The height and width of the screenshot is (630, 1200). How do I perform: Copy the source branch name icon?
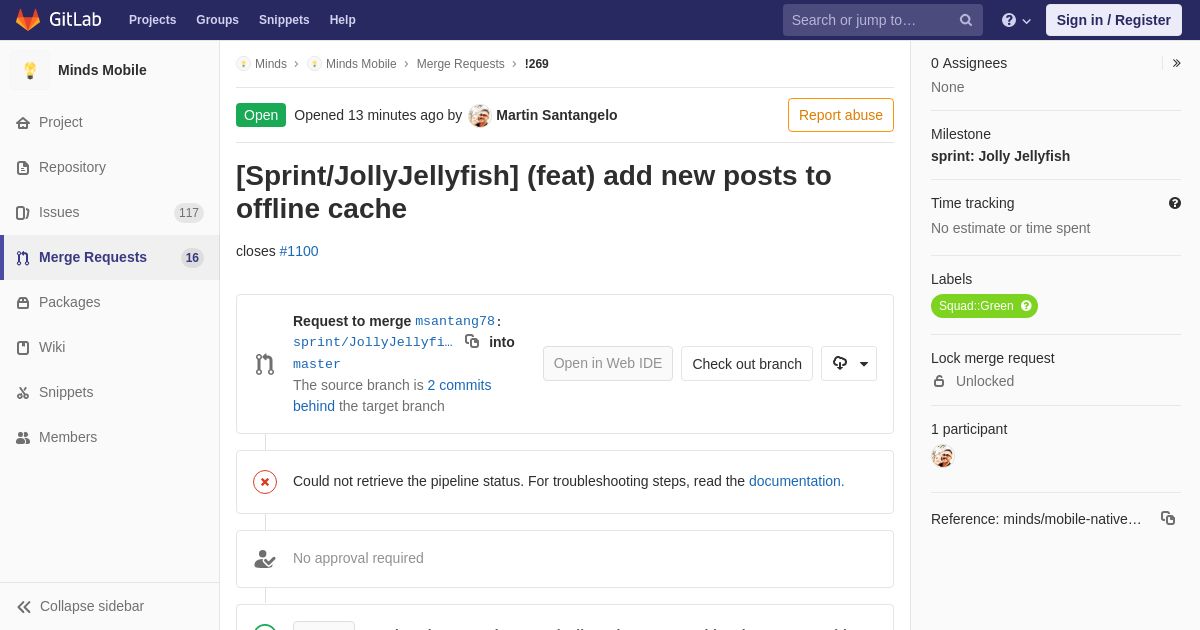(472, 341)
